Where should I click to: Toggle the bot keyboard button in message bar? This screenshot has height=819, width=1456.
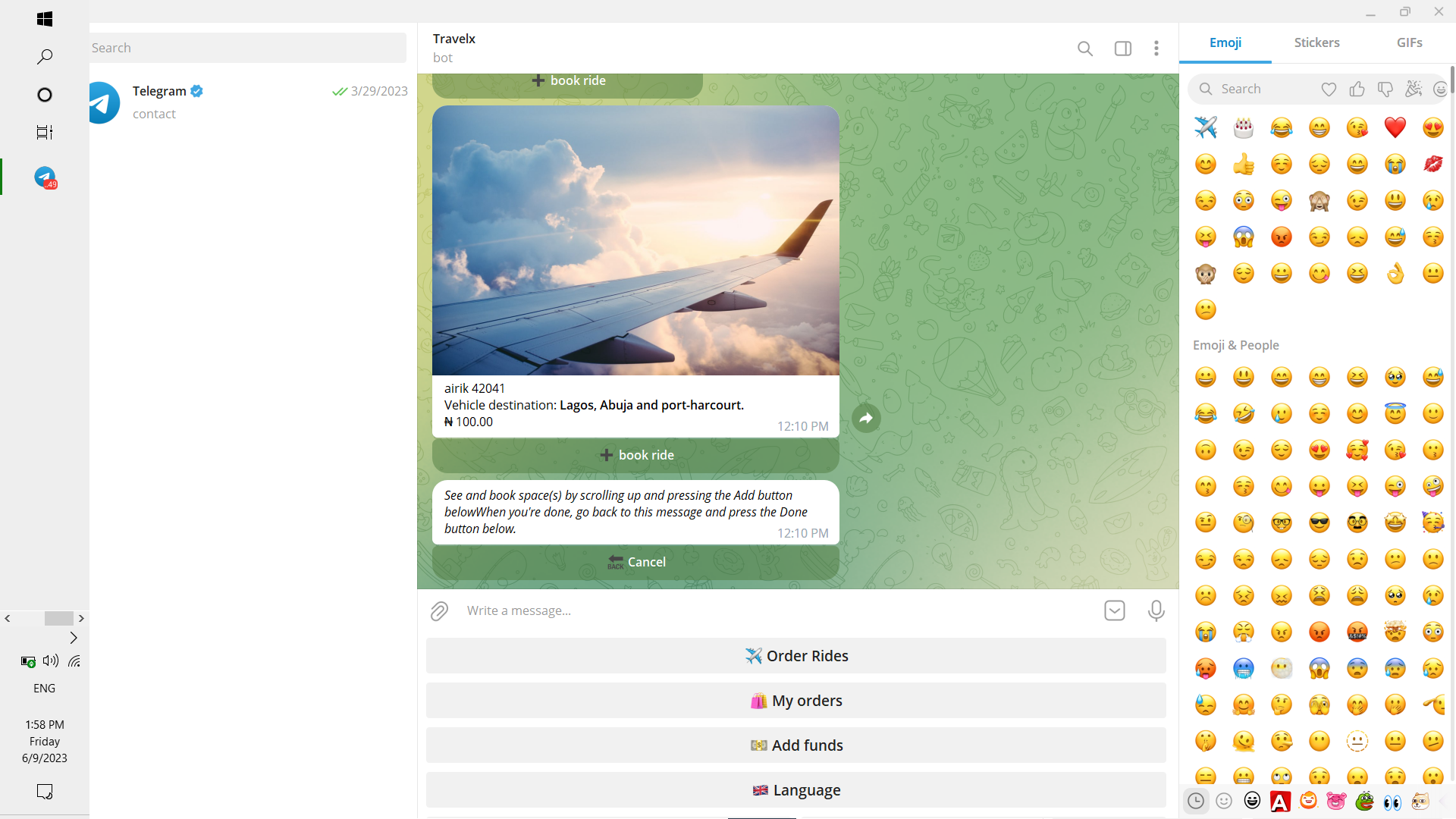point(1115,611)
